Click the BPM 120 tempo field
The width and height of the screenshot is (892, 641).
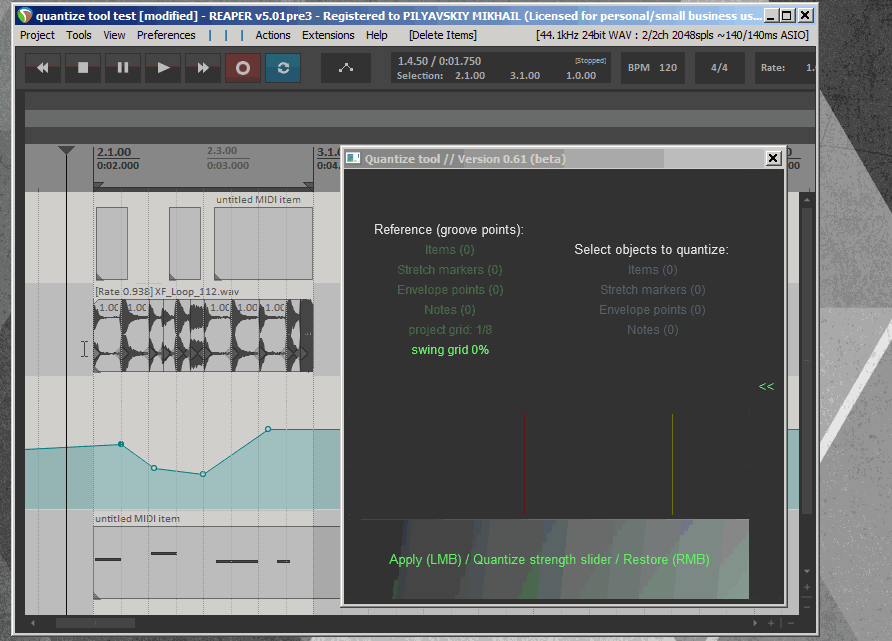pos(653,68)
